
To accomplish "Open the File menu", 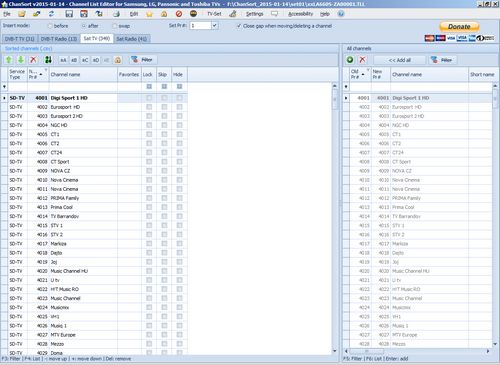I will point(7,14).
